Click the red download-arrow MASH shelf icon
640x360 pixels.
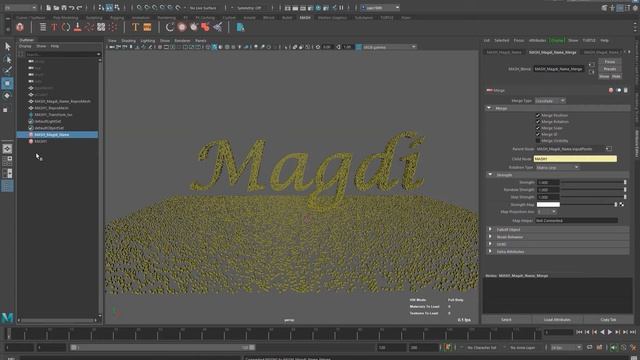tap(78, 27)
